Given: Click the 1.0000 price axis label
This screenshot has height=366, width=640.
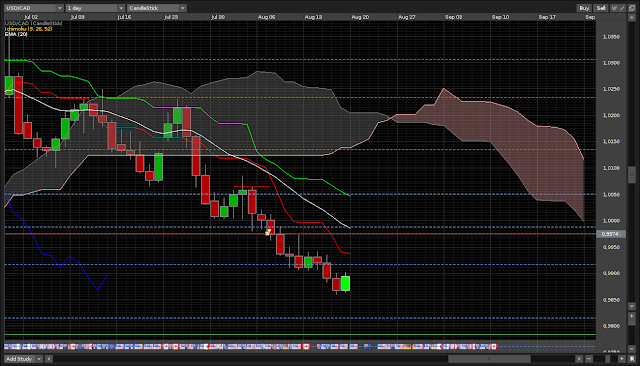Looking at the screenshot, I should coord(611,221).
